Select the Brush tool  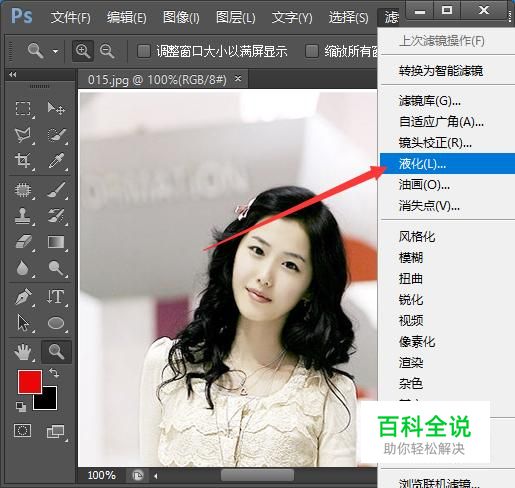[x=56, y=190]
